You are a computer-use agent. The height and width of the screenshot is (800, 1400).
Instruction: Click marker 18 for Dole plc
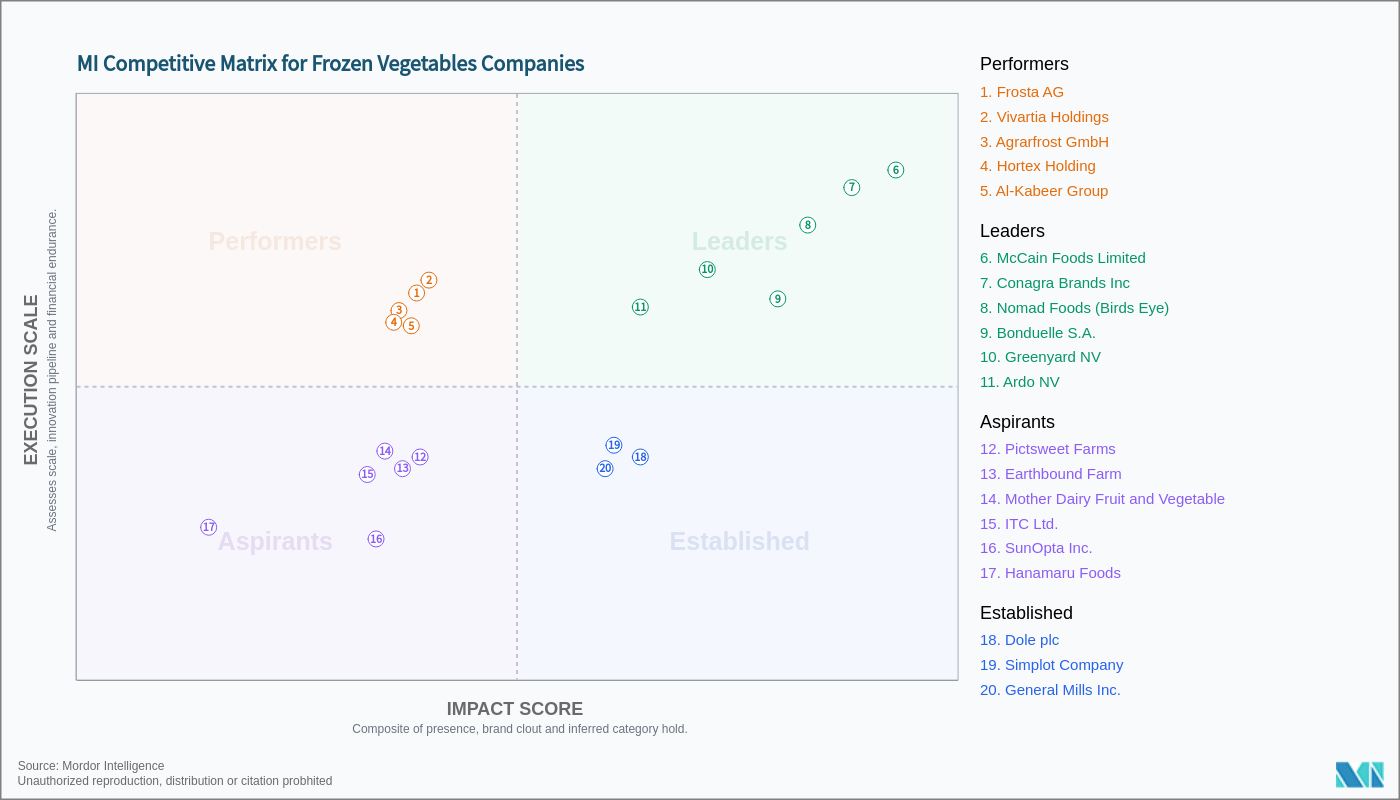[x=640, y=457]
